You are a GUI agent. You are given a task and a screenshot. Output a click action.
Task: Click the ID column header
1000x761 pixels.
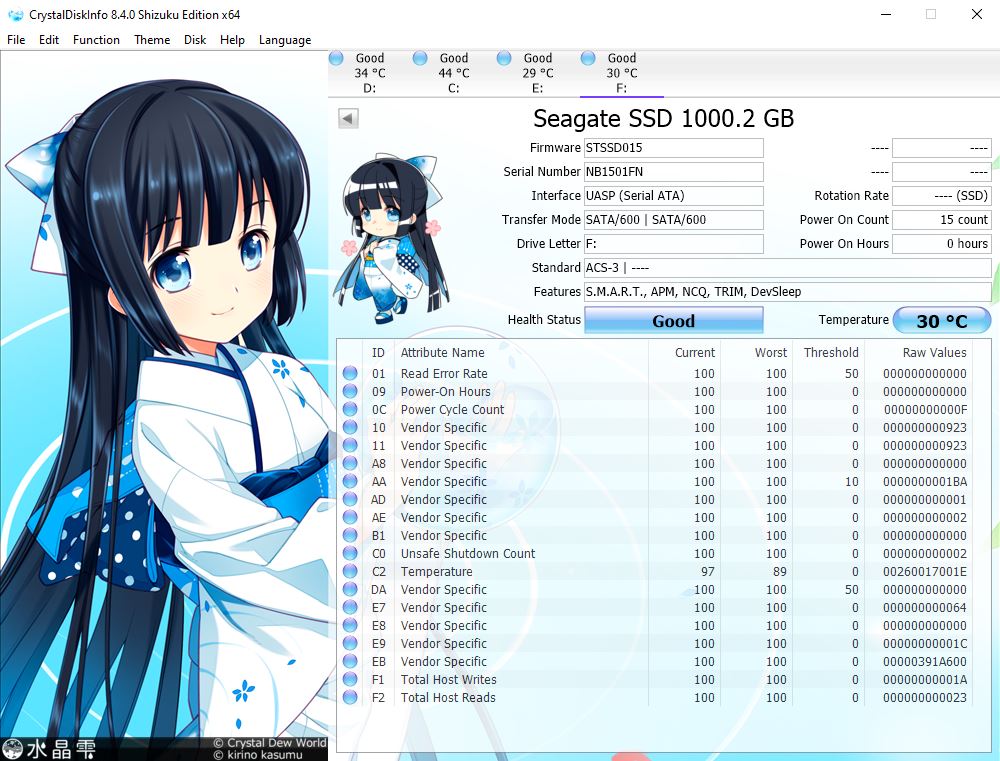(378, 353)
